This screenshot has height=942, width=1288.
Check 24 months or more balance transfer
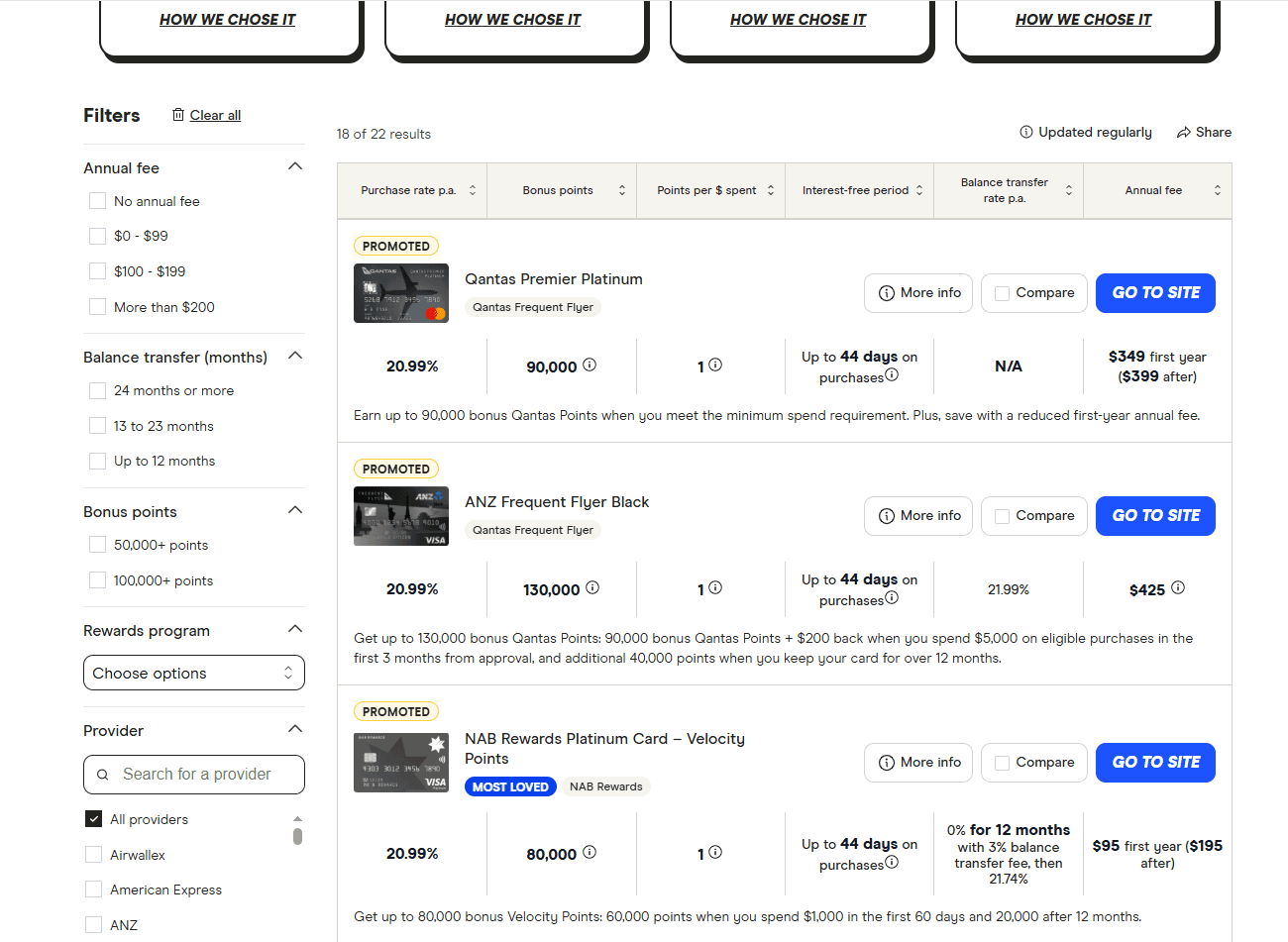[x=97, y=390]
